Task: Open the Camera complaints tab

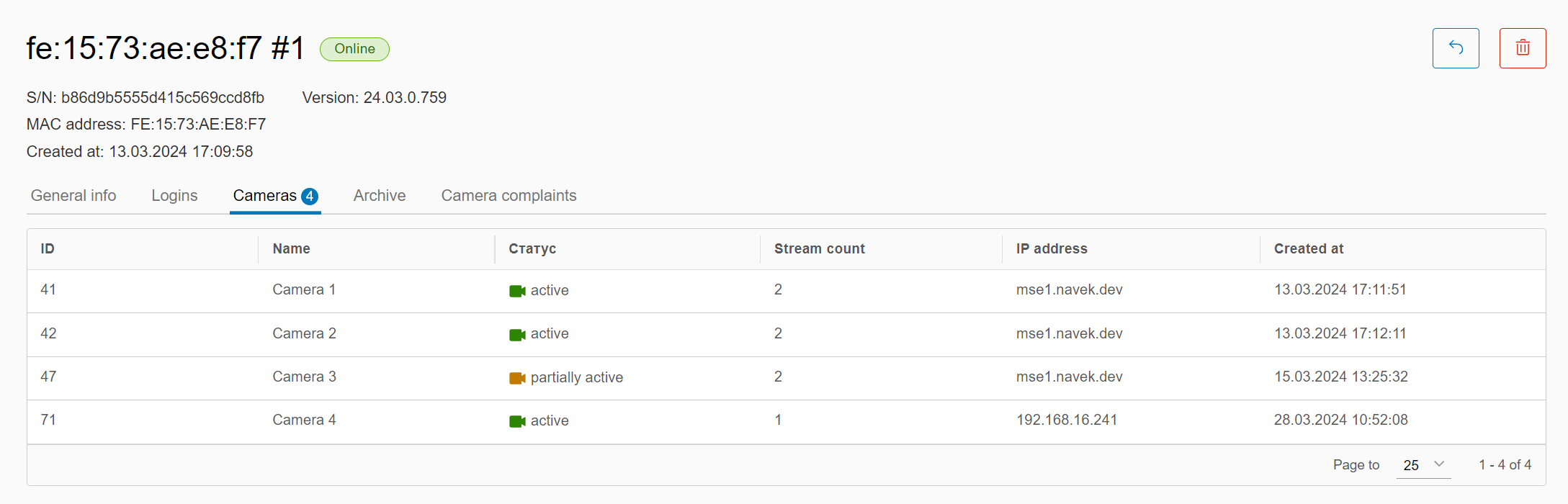Action: click(x=509, y=196)
